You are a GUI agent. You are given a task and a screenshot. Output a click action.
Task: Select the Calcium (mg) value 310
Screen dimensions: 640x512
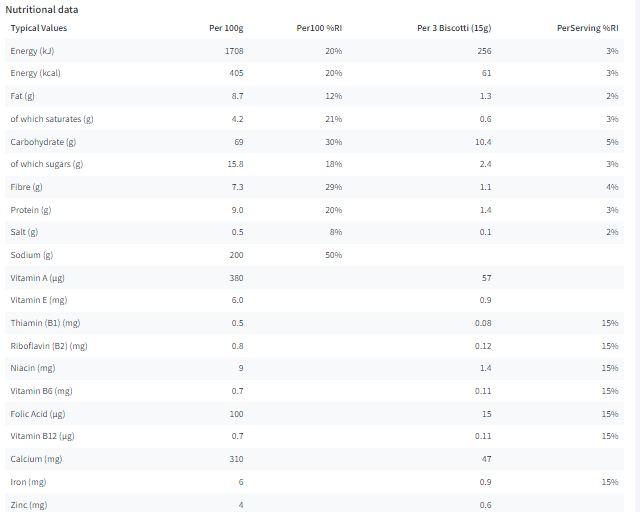tap(236, 459)
